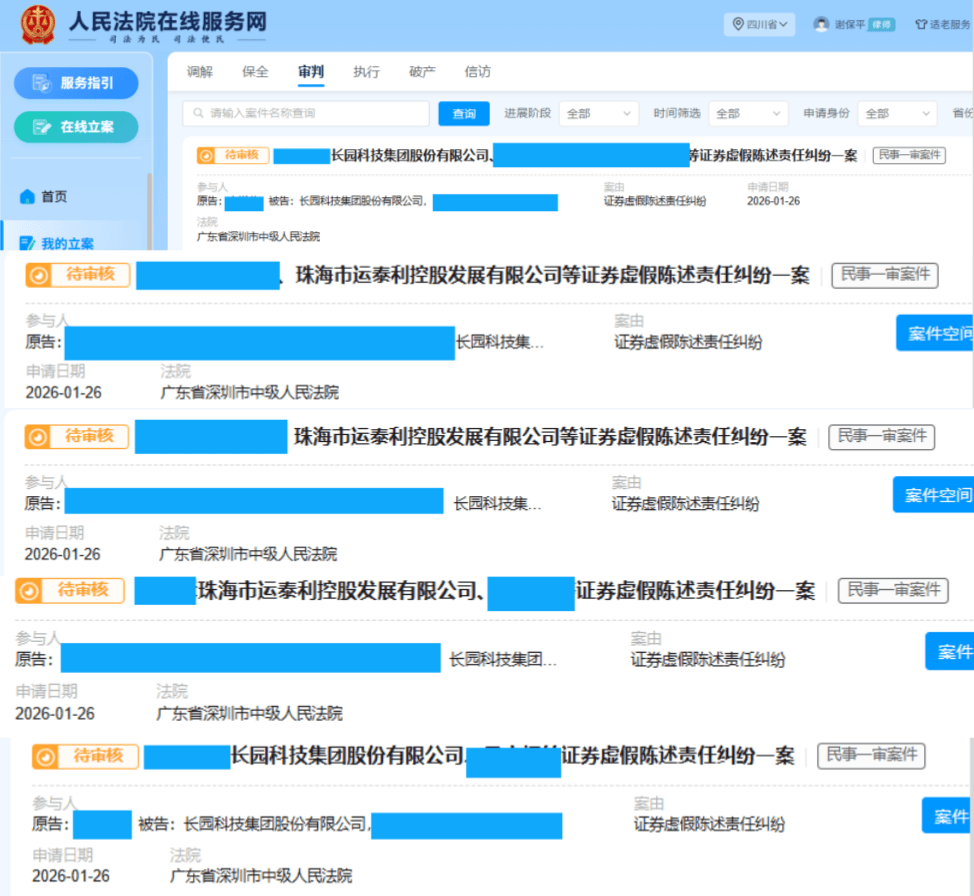Screen dimensions: 974x896
Task: Click the 适老服务 shirt icon
Action: [x=922, y=22]
